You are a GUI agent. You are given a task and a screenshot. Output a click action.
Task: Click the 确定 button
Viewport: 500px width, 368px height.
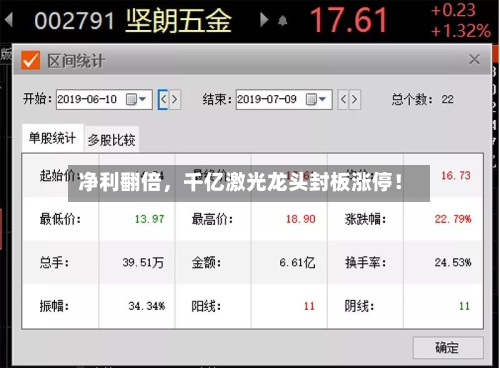pyautogui.click(x=448, y=348)
